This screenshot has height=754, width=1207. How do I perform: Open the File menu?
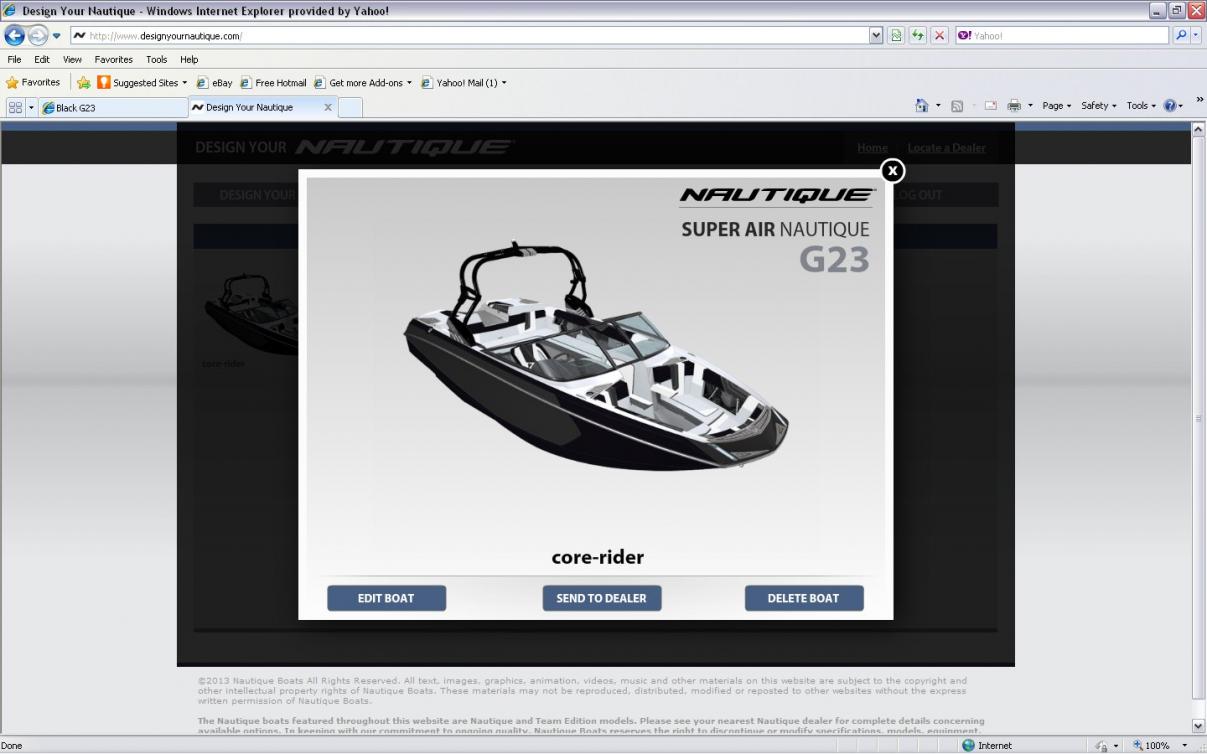(x=14, y=60)
